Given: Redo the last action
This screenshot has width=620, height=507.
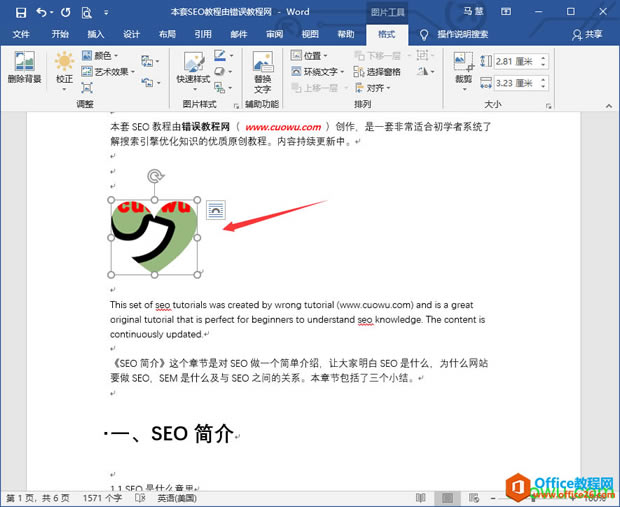Looking at the screenshot, I should coord(65,12).
